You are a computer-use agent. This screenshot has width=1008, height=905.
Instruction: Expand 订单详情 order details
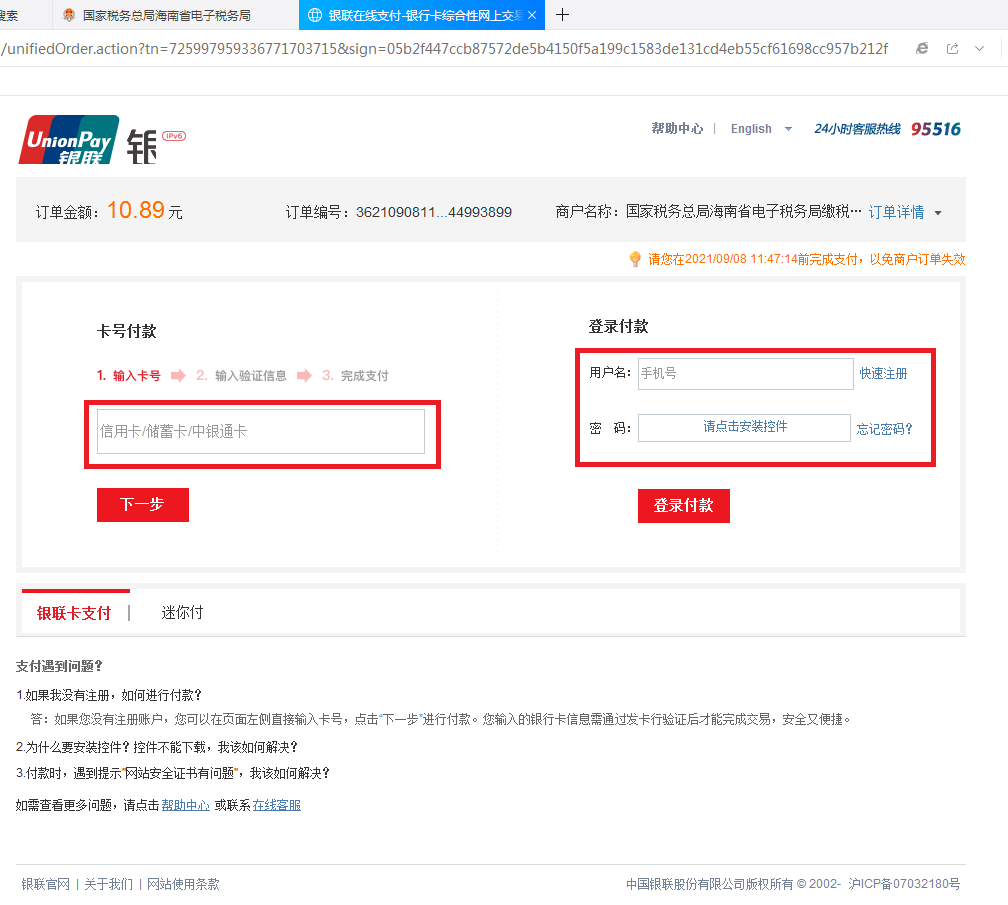tap(904, 212)
